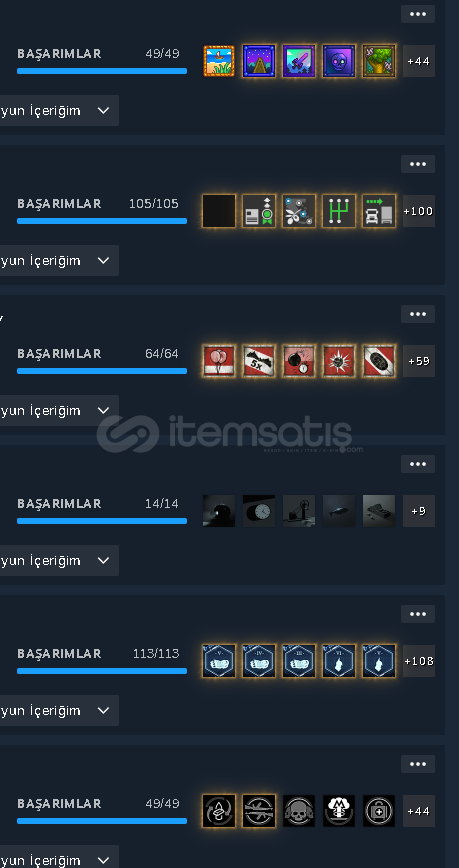Select the red balloons achievement icon
Screen dimensions: 459x868
[219, 361]
